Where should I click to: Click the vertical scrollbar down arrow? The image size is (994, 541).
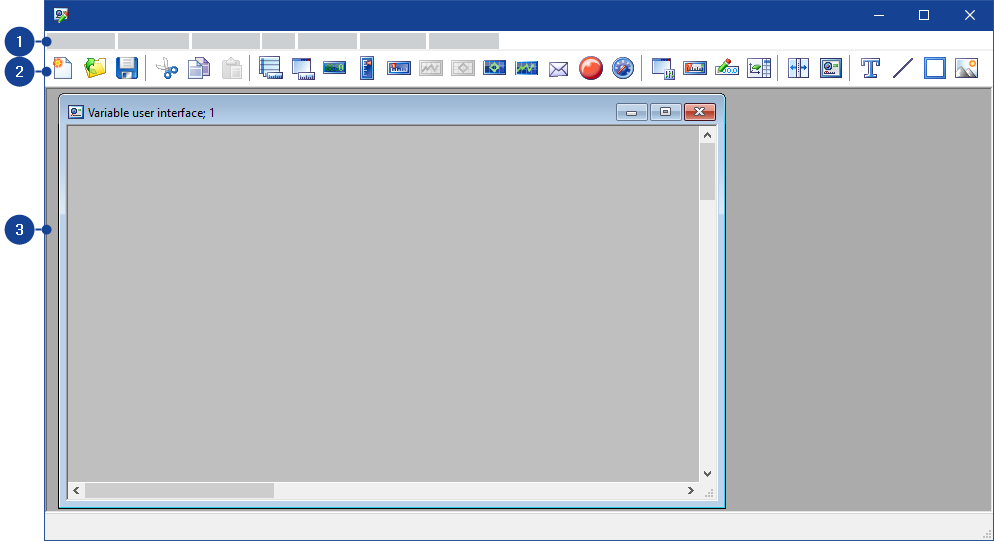coord(707,473)
